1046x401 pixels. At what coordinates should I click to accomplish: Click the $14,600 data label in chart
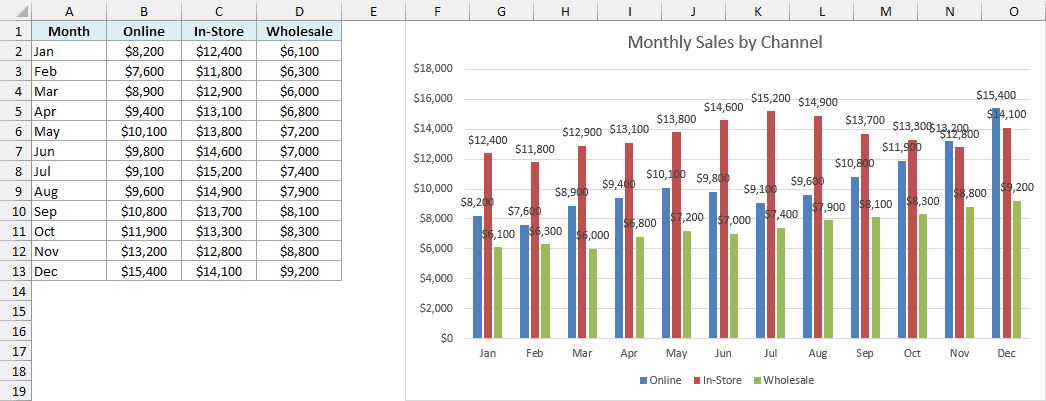click(x=724, y=107)
